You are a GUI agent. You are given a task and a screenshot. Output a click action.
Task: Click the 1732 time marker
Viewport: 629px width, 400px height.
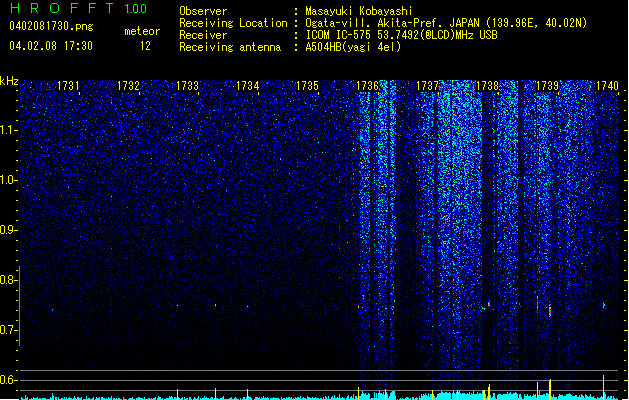[128, 86]
